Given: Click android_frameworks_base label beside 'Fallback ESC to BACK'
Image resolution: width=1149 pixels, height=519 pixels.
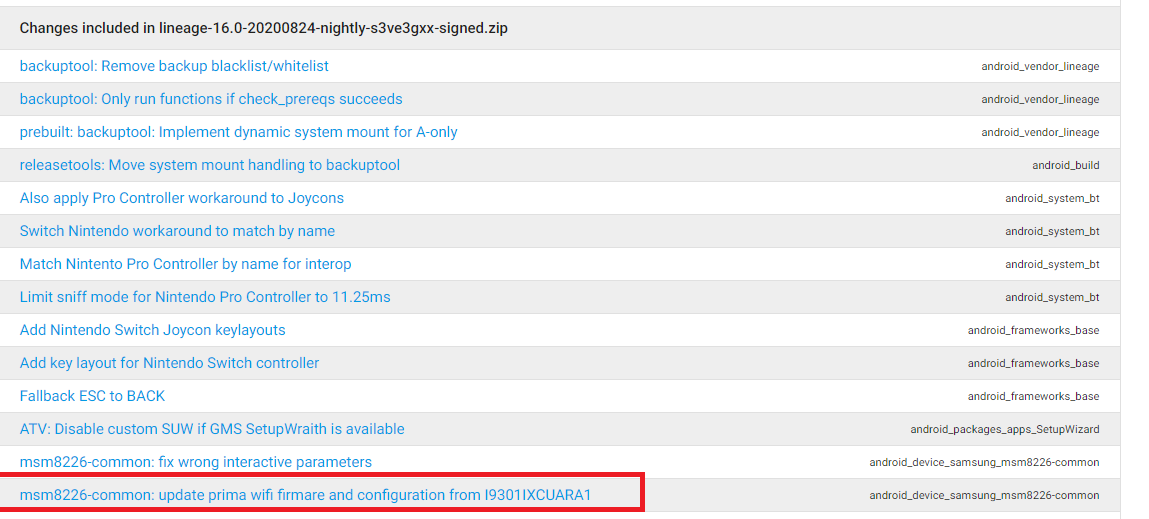Looking at the screenshot, I should tap(1033, 396).
